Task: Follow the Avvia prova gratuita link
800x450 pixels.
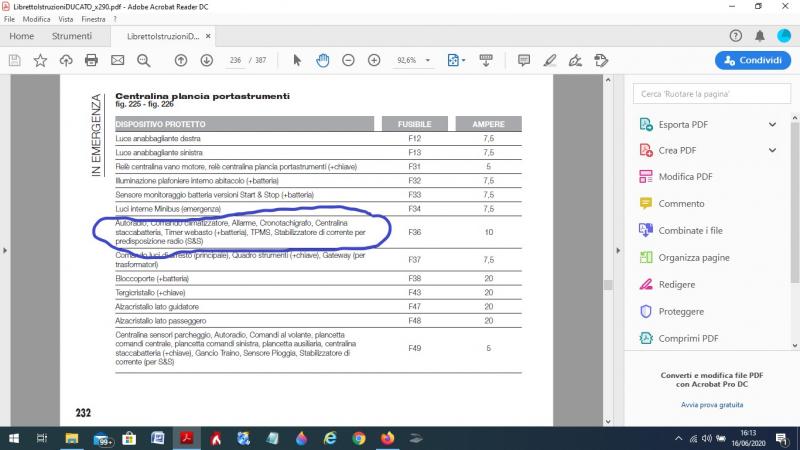Action: coord(712,405)
